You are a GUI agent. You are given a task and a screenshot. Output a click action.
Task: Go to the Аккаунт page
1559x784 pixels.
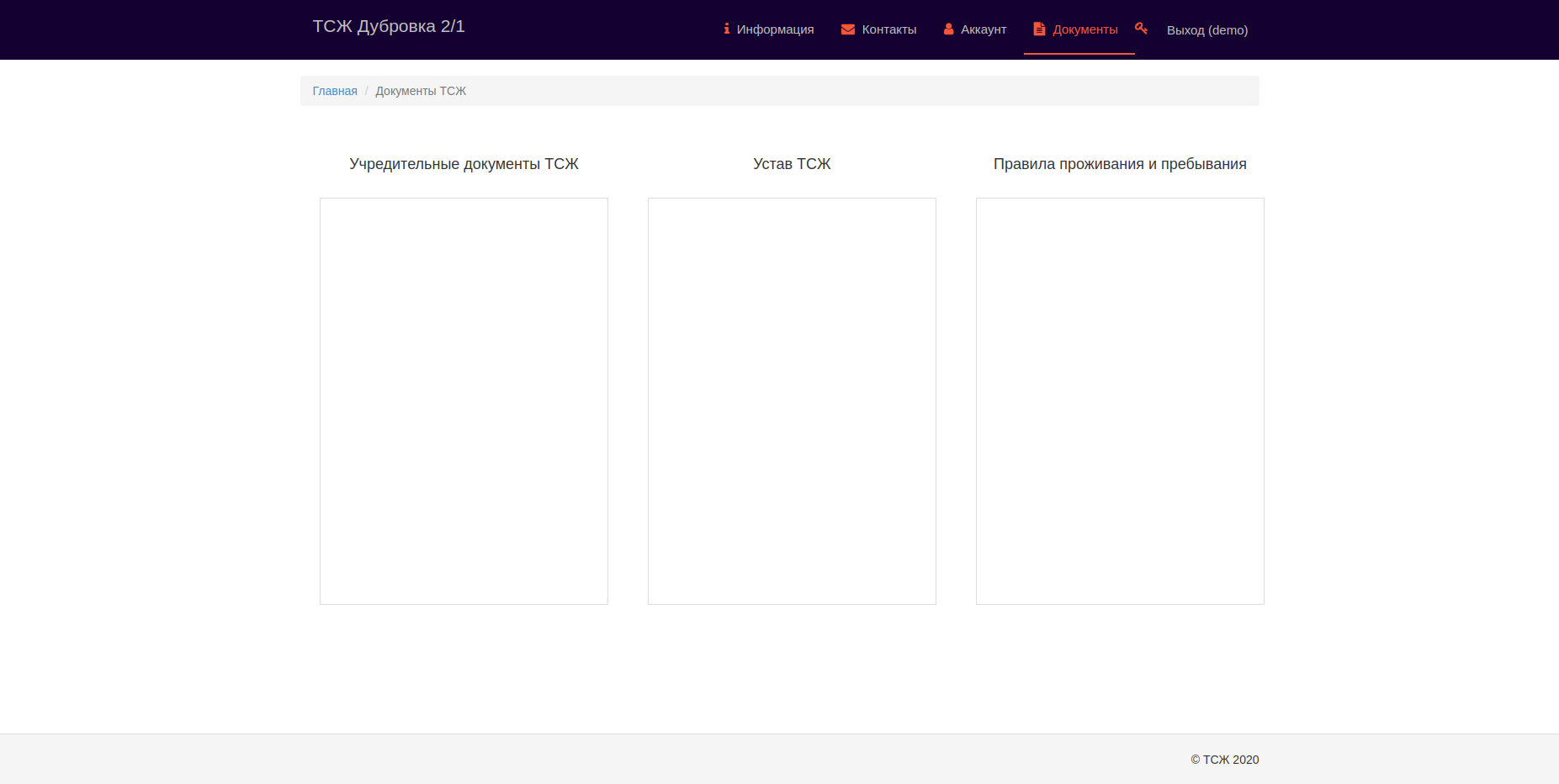click(974, 29)
